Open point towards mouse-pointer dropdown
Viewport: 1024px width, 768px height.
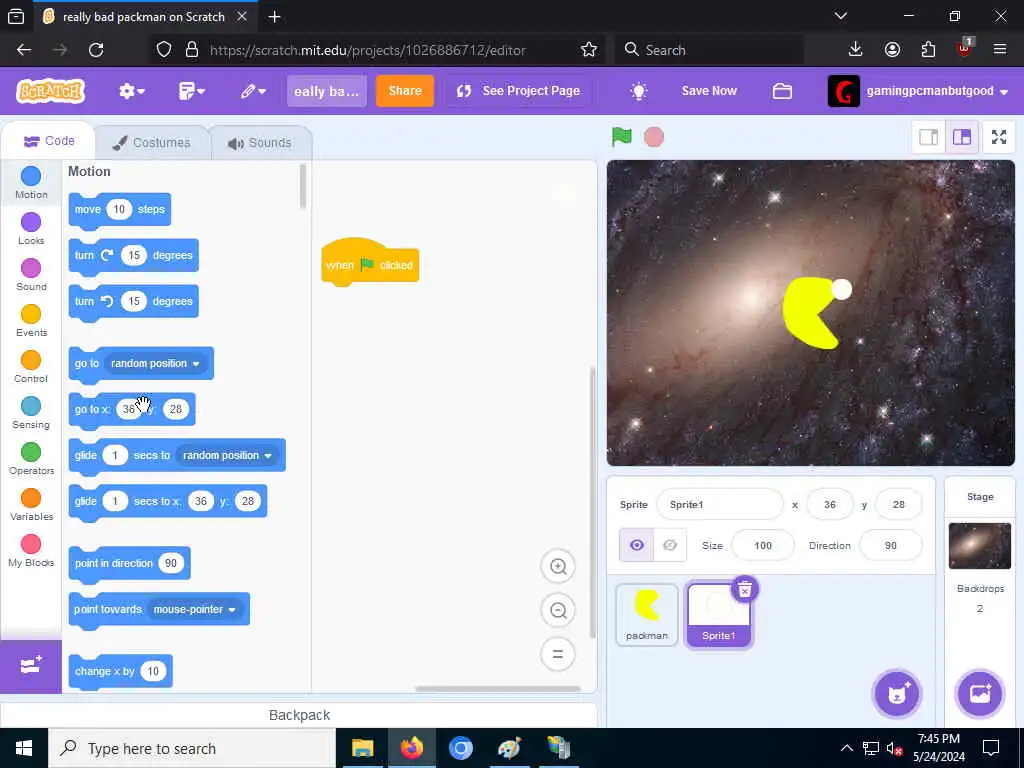pos(195,609)
